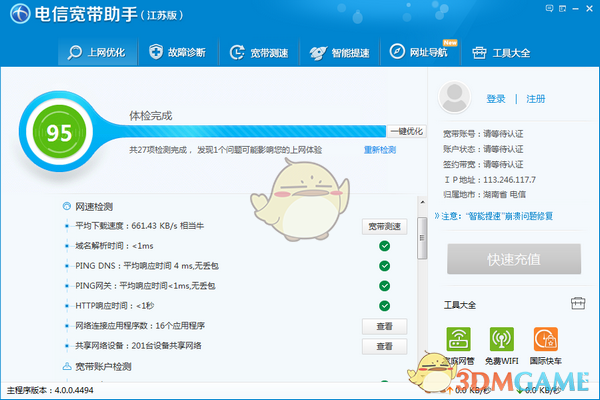Click the PING网关 平均响应时间 row text

[x=145, y=286]
